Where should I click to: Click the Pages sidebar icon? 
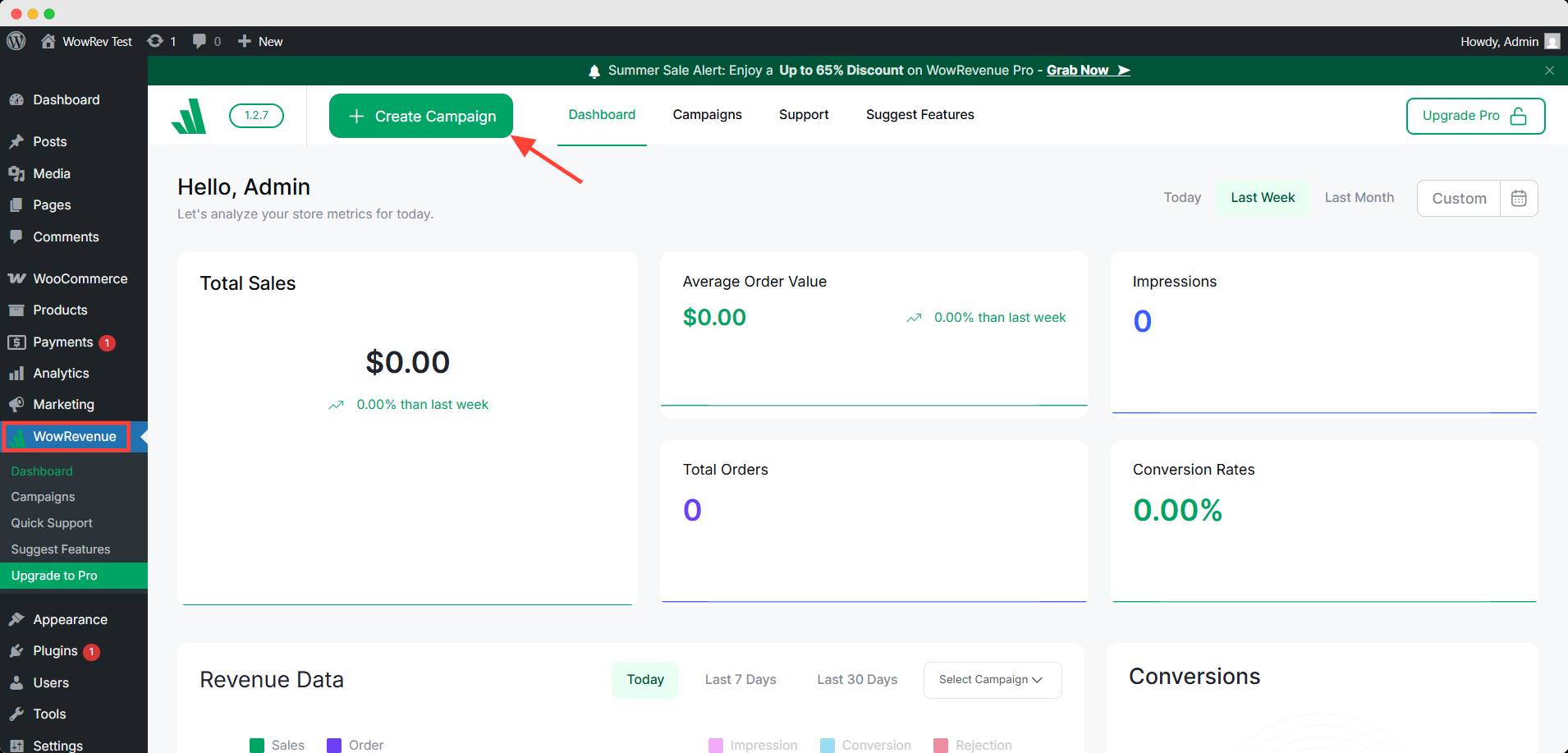(x=16, y=204)
